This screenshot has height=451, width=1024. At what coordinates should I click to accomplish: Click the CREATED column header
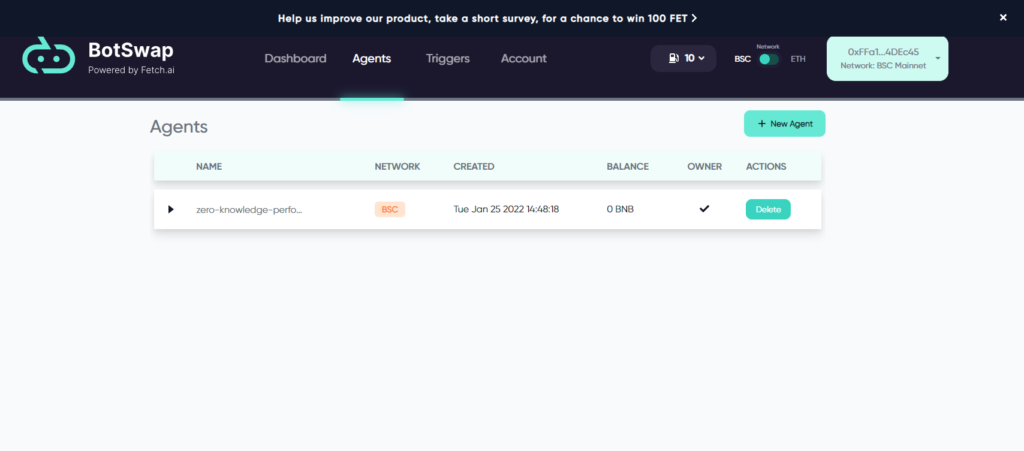[x=473, y=166]
